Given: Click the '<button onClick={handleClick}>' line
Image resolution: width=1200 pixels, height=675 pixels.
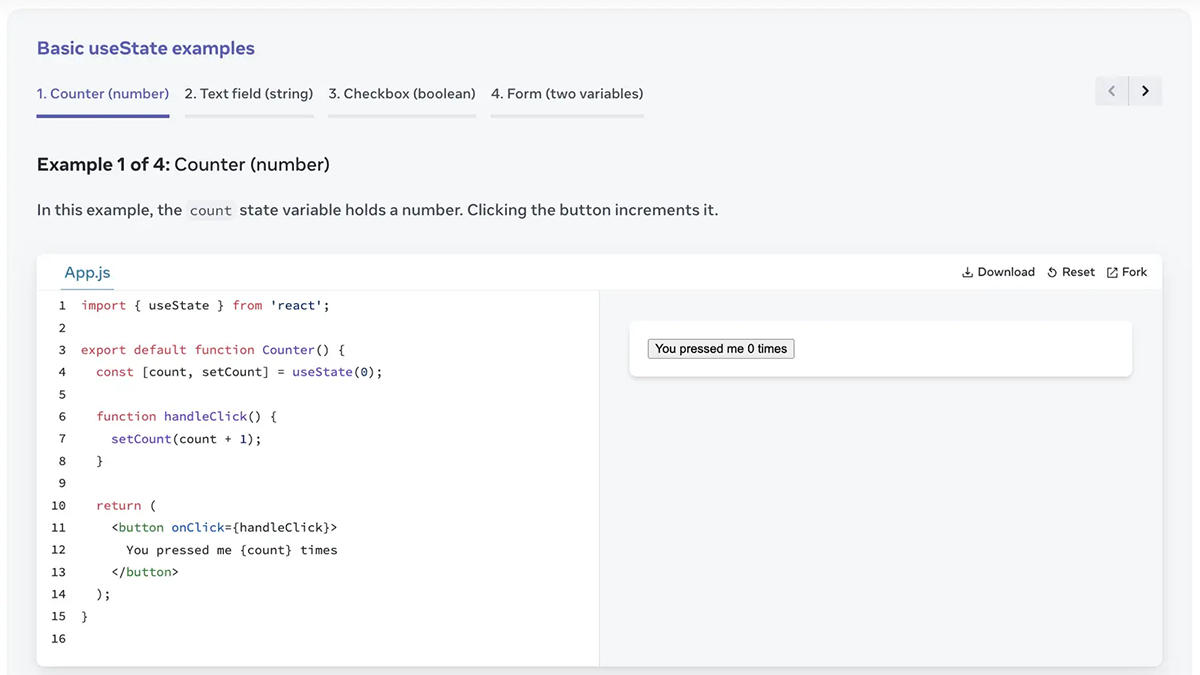Looking at the screenshot, I should [x=224, y=528].
